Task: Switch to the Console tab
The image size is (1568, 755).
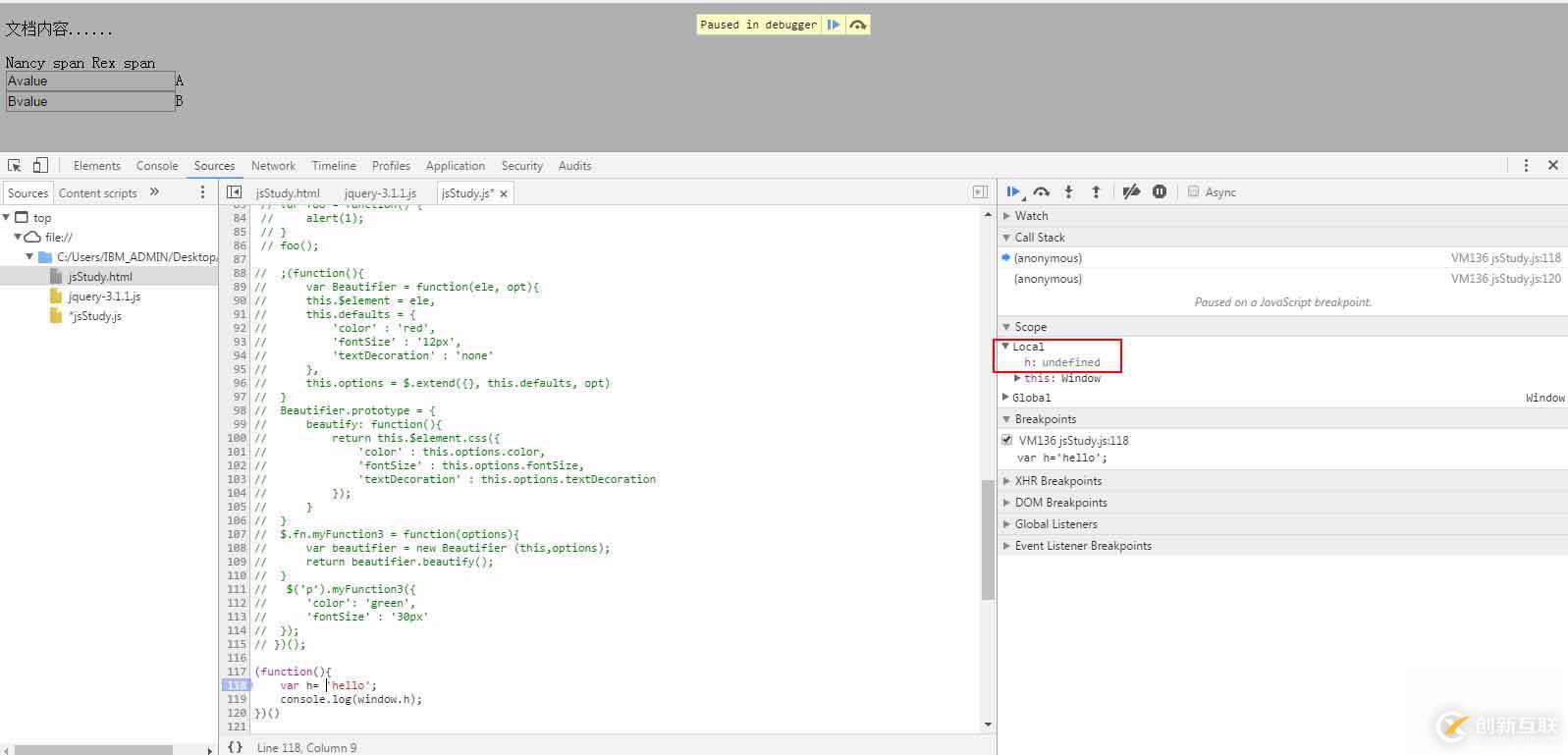Action: pyautogui.click(x=157, y=166)
